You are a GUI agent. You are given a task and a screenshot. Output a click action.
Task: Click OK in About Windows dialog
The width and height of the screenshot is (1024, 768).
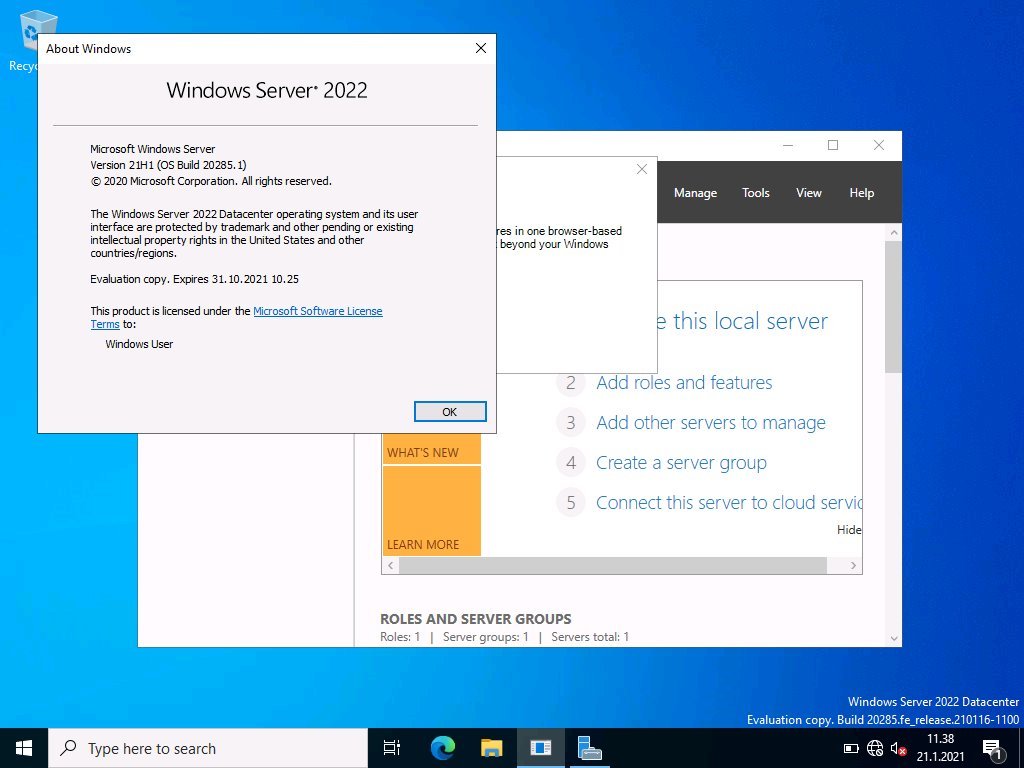(x=450, y=411)
